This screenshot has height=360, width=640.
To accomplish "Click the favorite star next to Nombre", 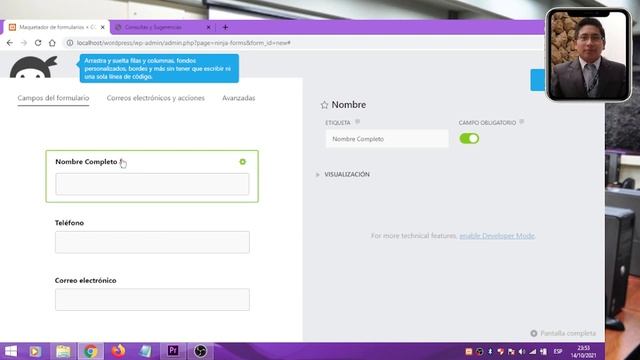I will pos(324,105).
